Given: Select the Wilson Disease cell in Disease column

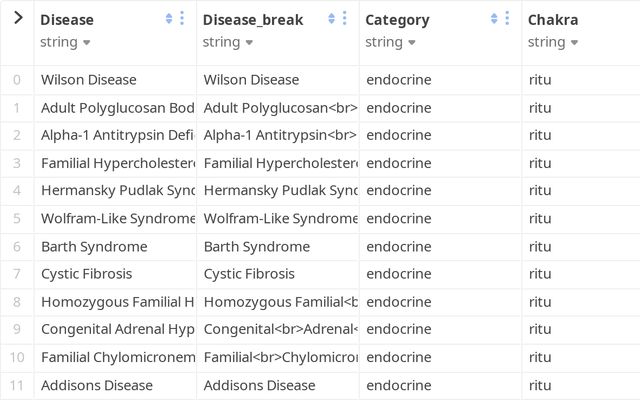Looking at the screenshot, I should tap(88, 80).
